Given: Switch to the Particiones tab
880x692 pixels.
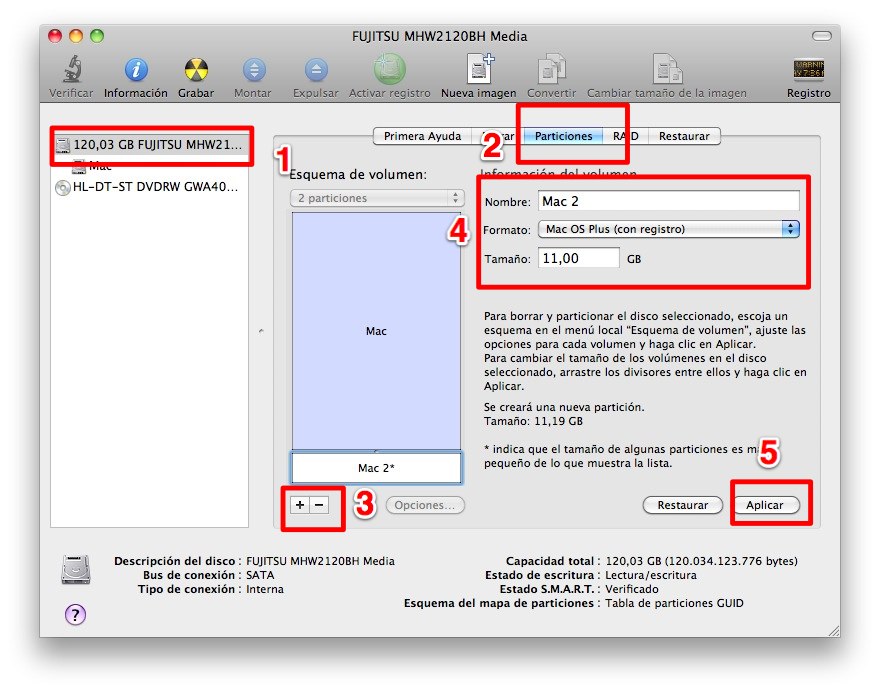Looking at the screenshot, I should [563, 136].
